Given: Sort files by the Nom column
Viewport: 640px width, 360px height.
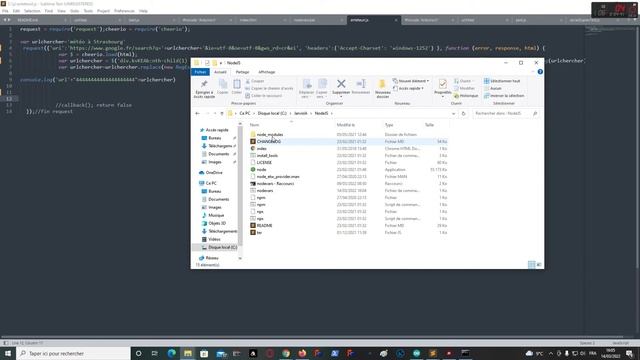Looking at the screenshot, I should pyautogui.click(x=254, y=125).
